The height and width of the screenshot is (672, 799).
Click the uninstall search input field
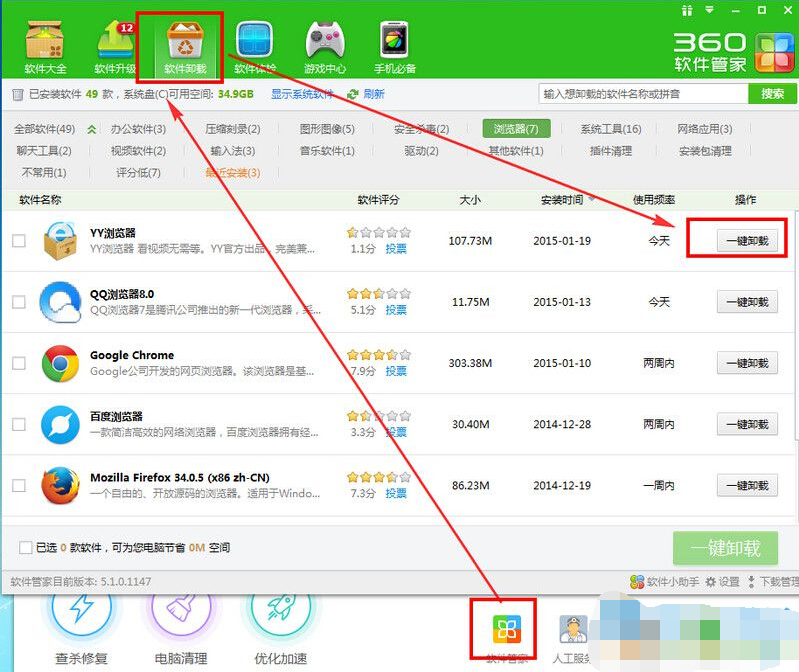pyautogui.click(x=643, y=94)
